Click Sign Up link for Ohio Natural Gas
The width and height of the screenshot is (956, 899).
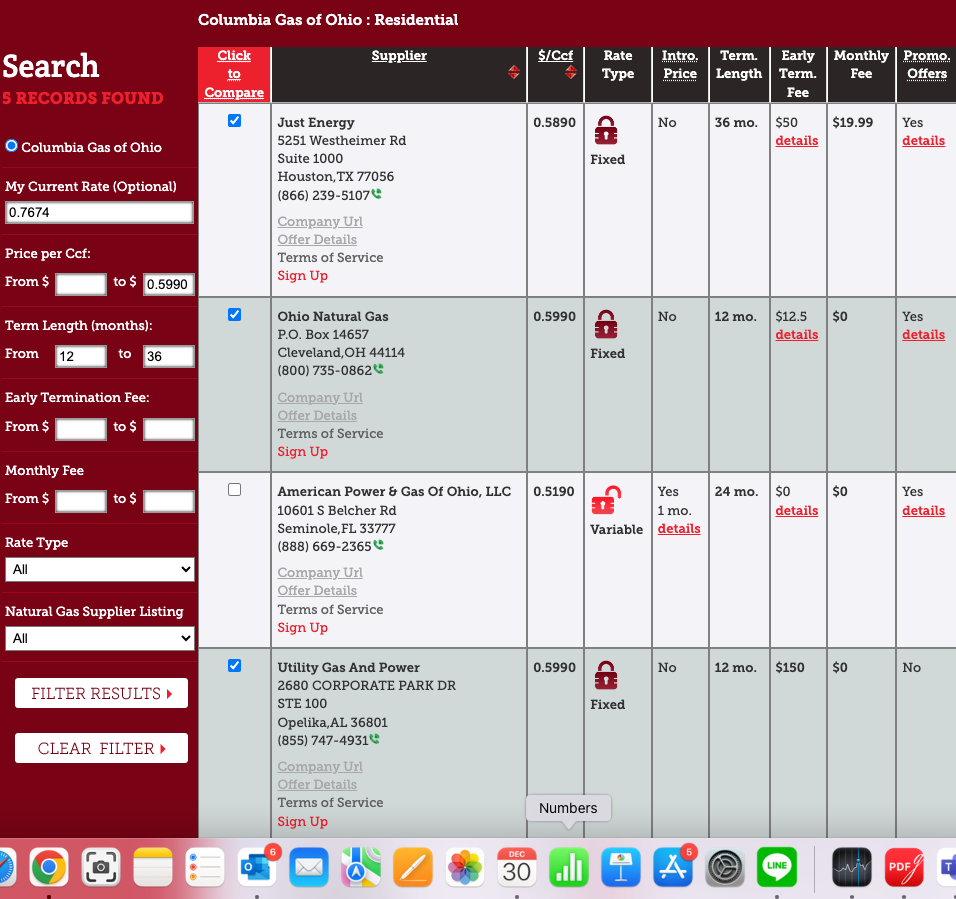(302, 452)
